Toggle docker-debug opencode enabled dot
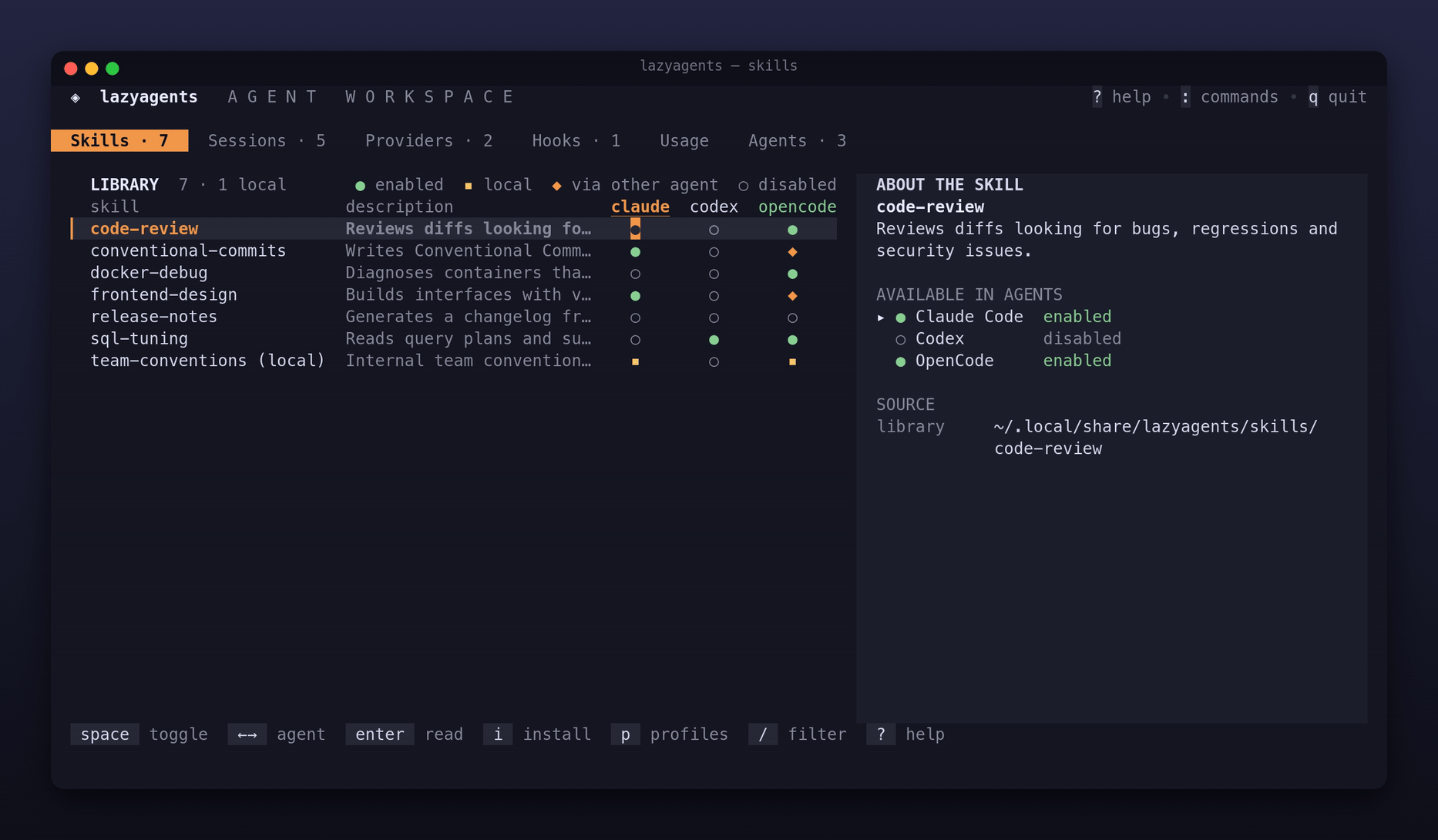Viewport: 1438px width, 840px height. [792, 274]
